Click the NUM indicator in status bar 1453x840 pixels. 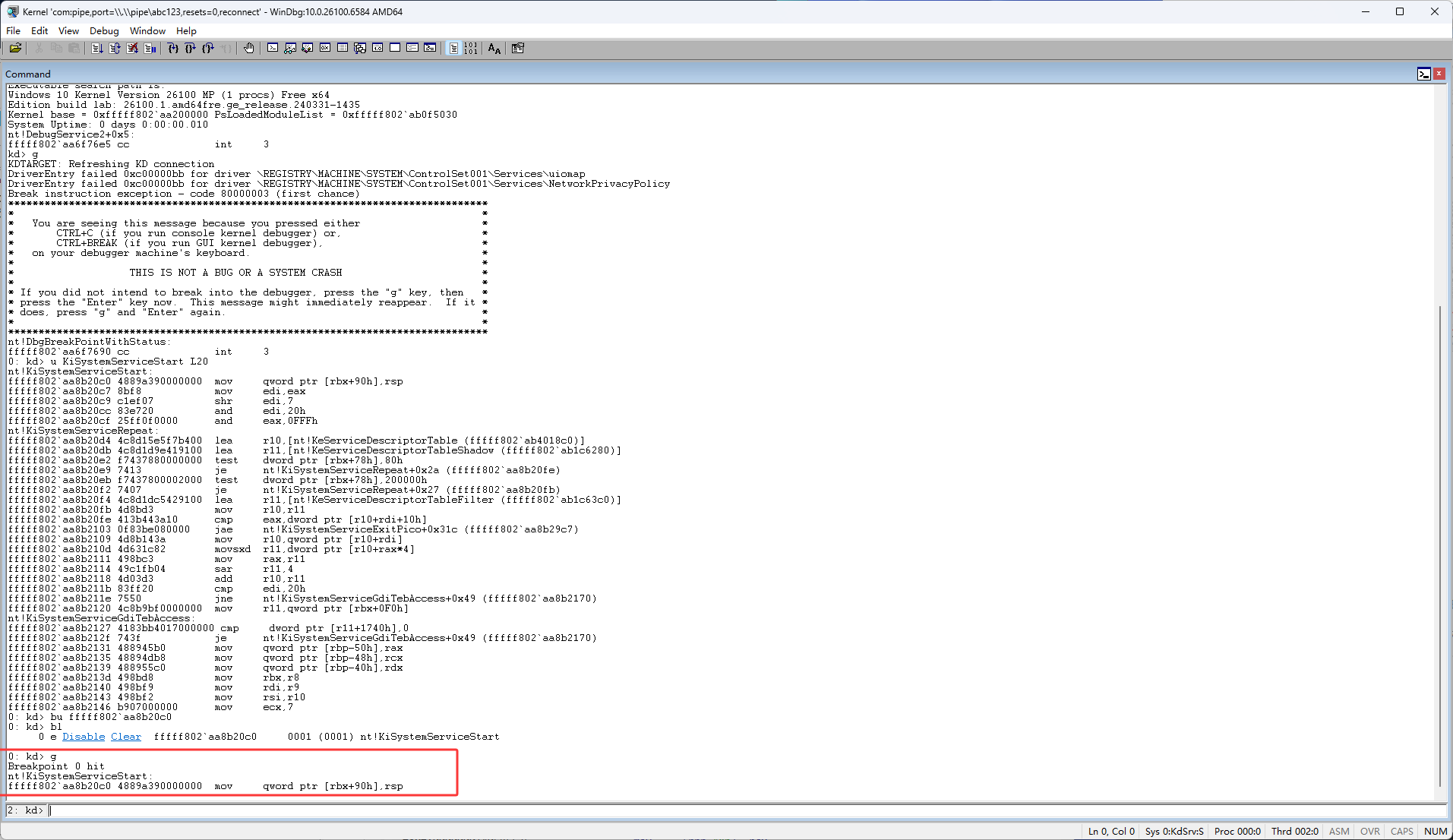(1435, 831)
